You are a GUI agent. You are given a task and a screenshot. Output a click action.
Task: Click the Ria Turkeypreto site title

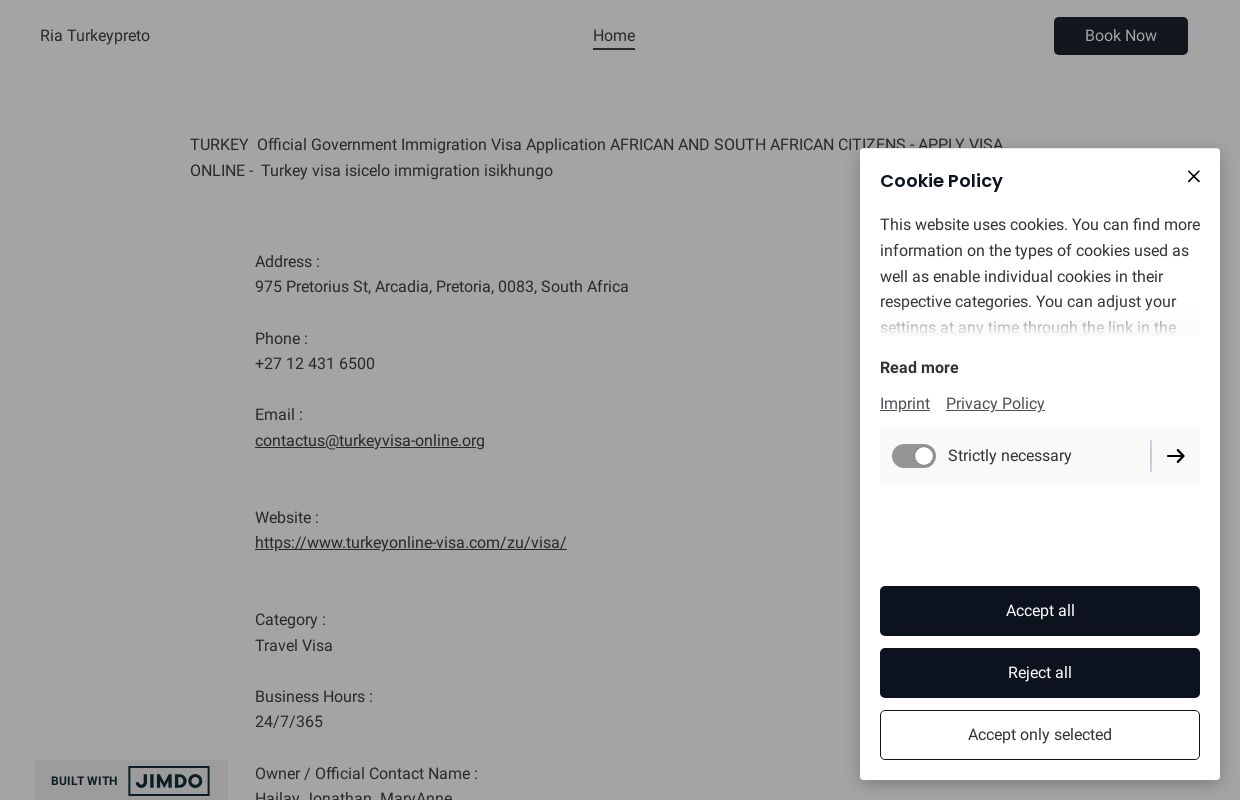(x=95, y=36)
